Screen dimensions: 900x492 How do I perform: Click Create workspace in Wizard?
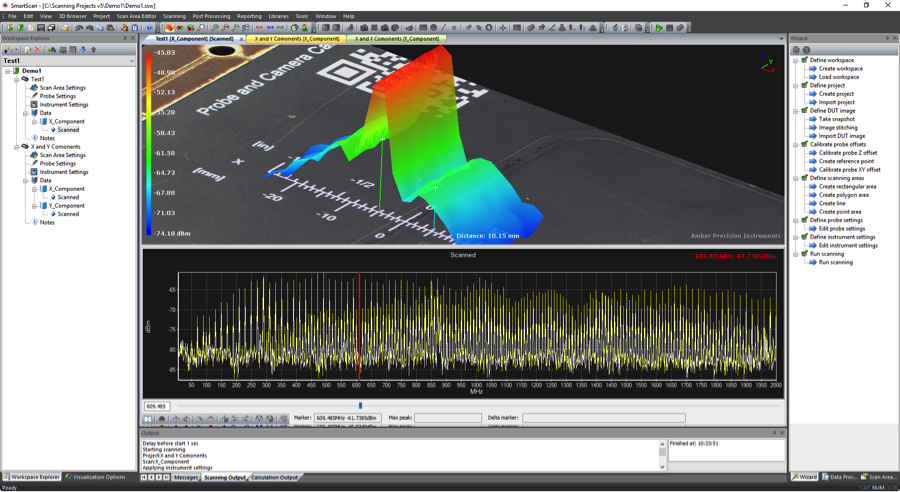click(x=840, y=68)
